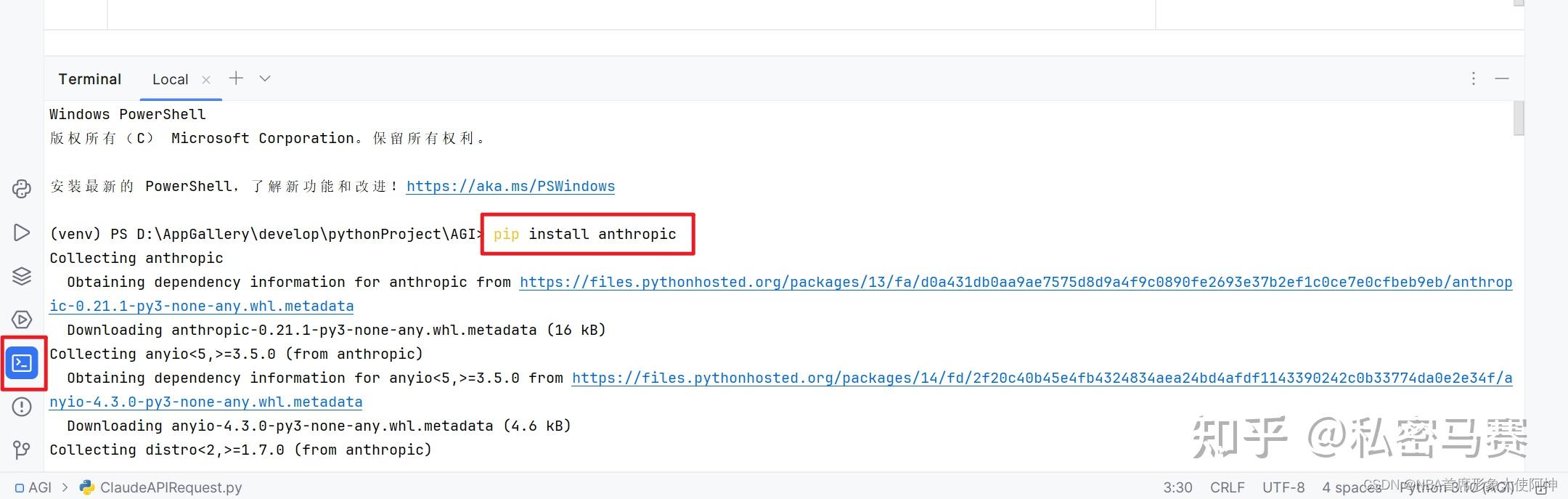Switch to the Local terminal tab
The width and height of the screenshot is (1568, 499).
click(170, 79)
